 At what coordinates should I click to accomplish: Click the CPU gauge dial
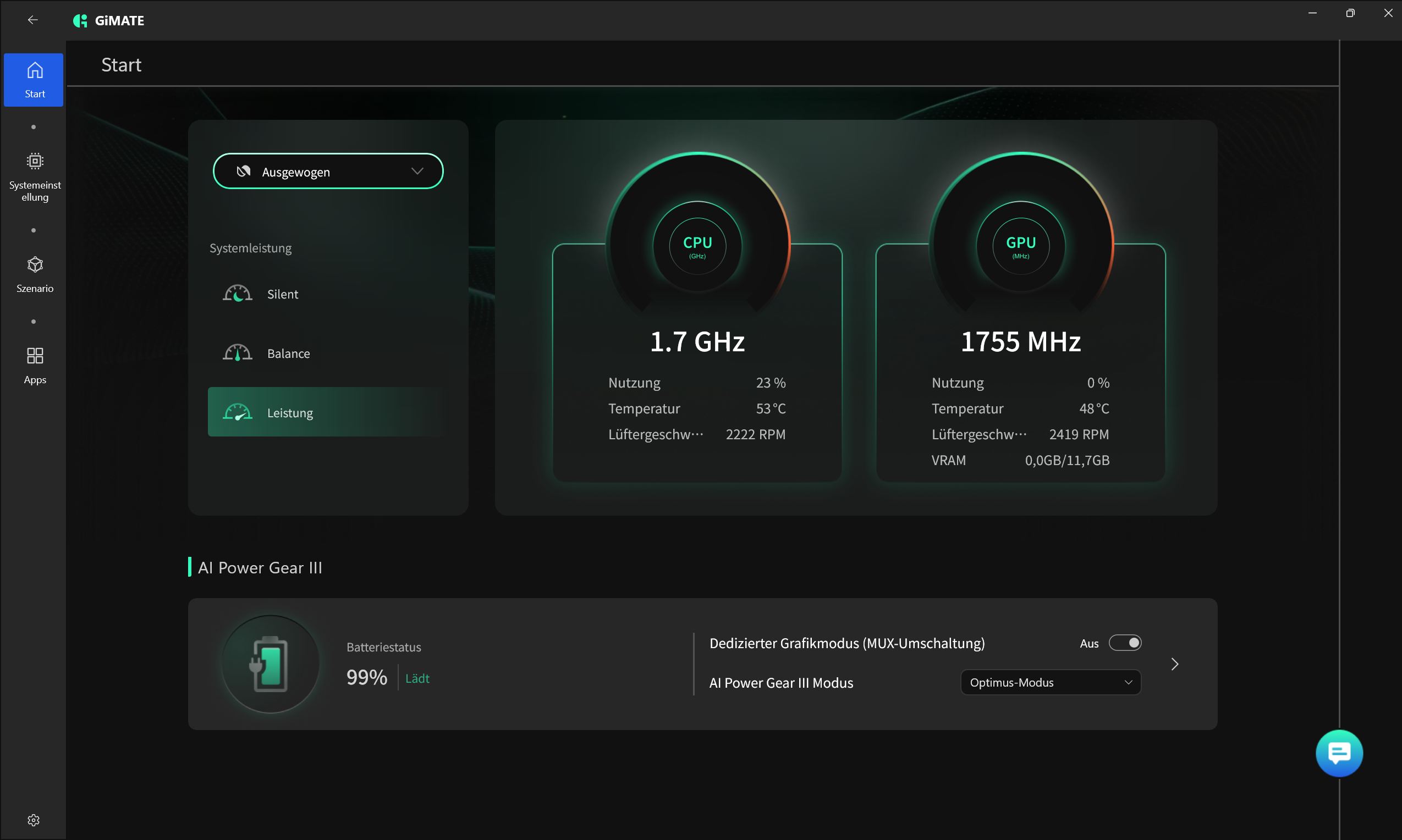[697, 246]
